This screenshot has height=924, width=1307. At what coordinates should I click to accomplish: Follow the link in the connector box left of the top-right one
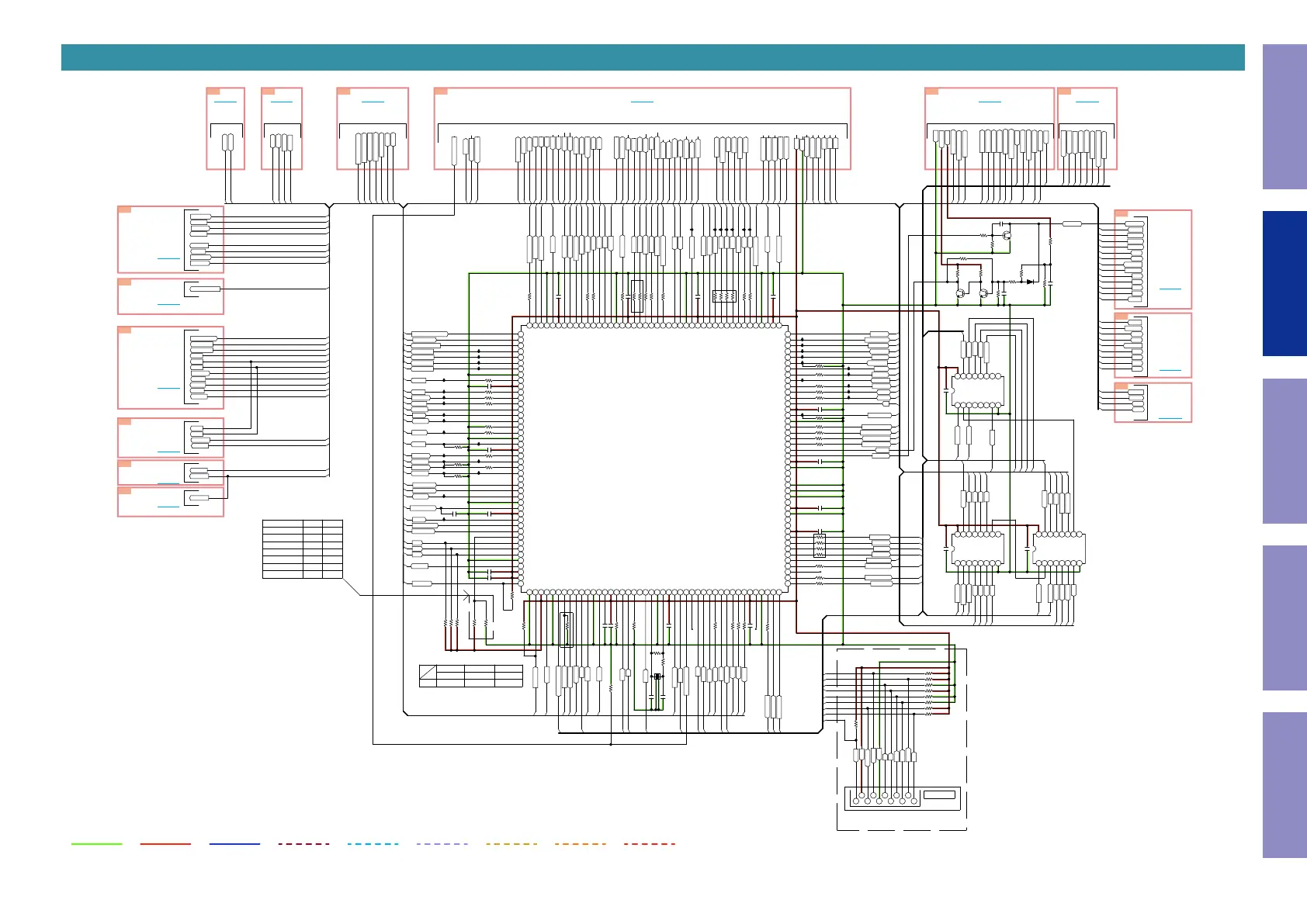(x=990, y=102)
